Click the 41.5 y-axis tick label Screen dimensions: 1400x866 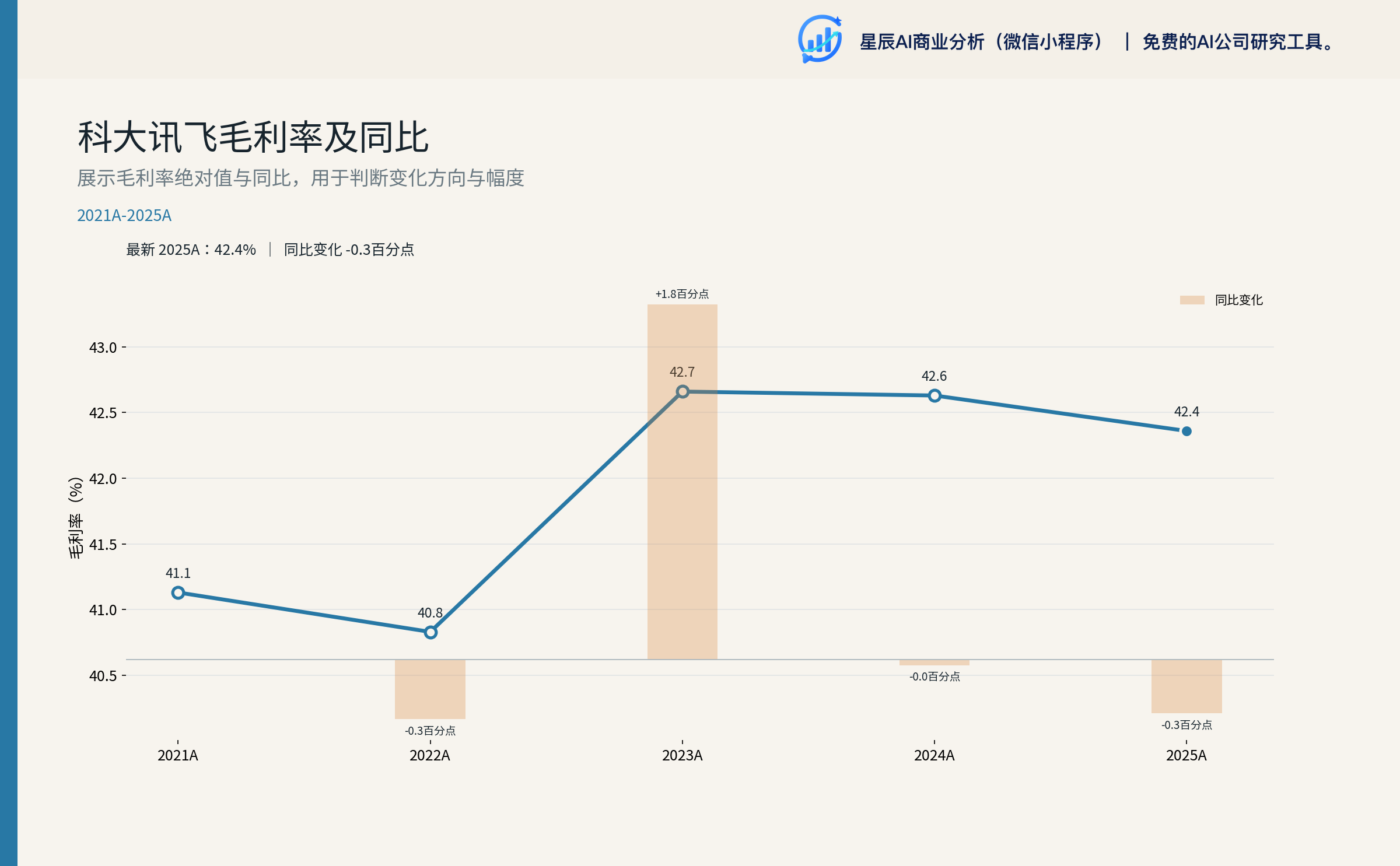pos(103,545)
